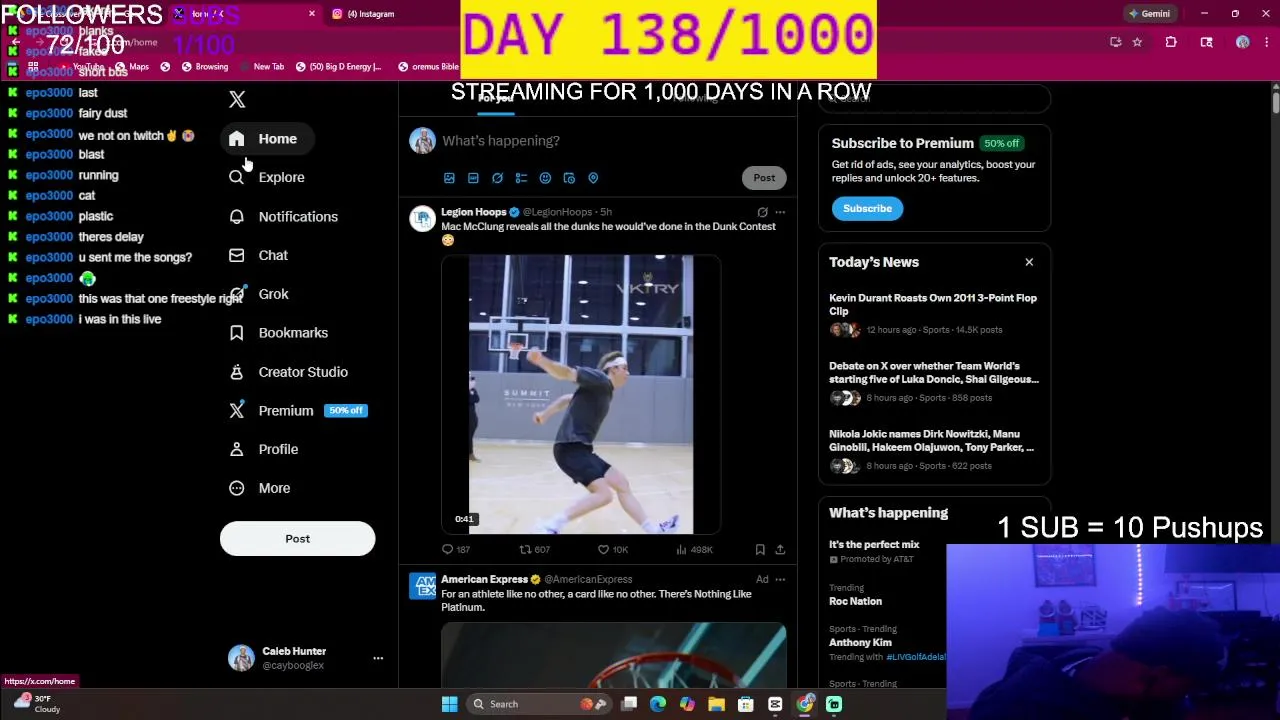This screenshot has width=1280, height=720.
Task: Open Profile in the sidebar
Action: pos(264,449)
